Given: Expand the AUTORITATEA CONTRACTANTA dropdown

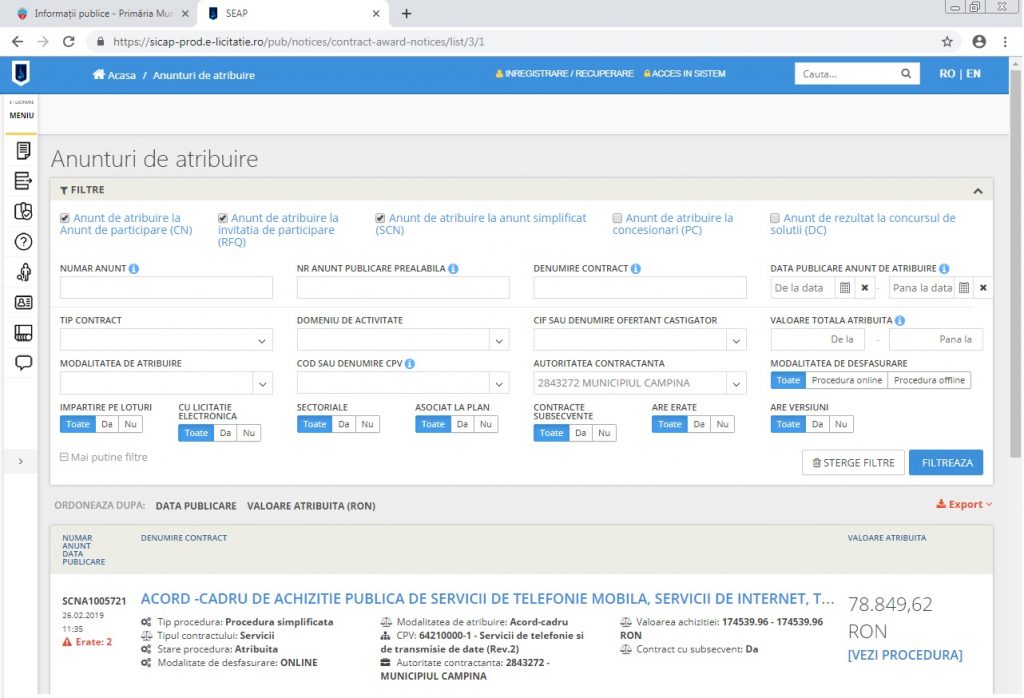Looking at the screenshot, I should [737, 384].
